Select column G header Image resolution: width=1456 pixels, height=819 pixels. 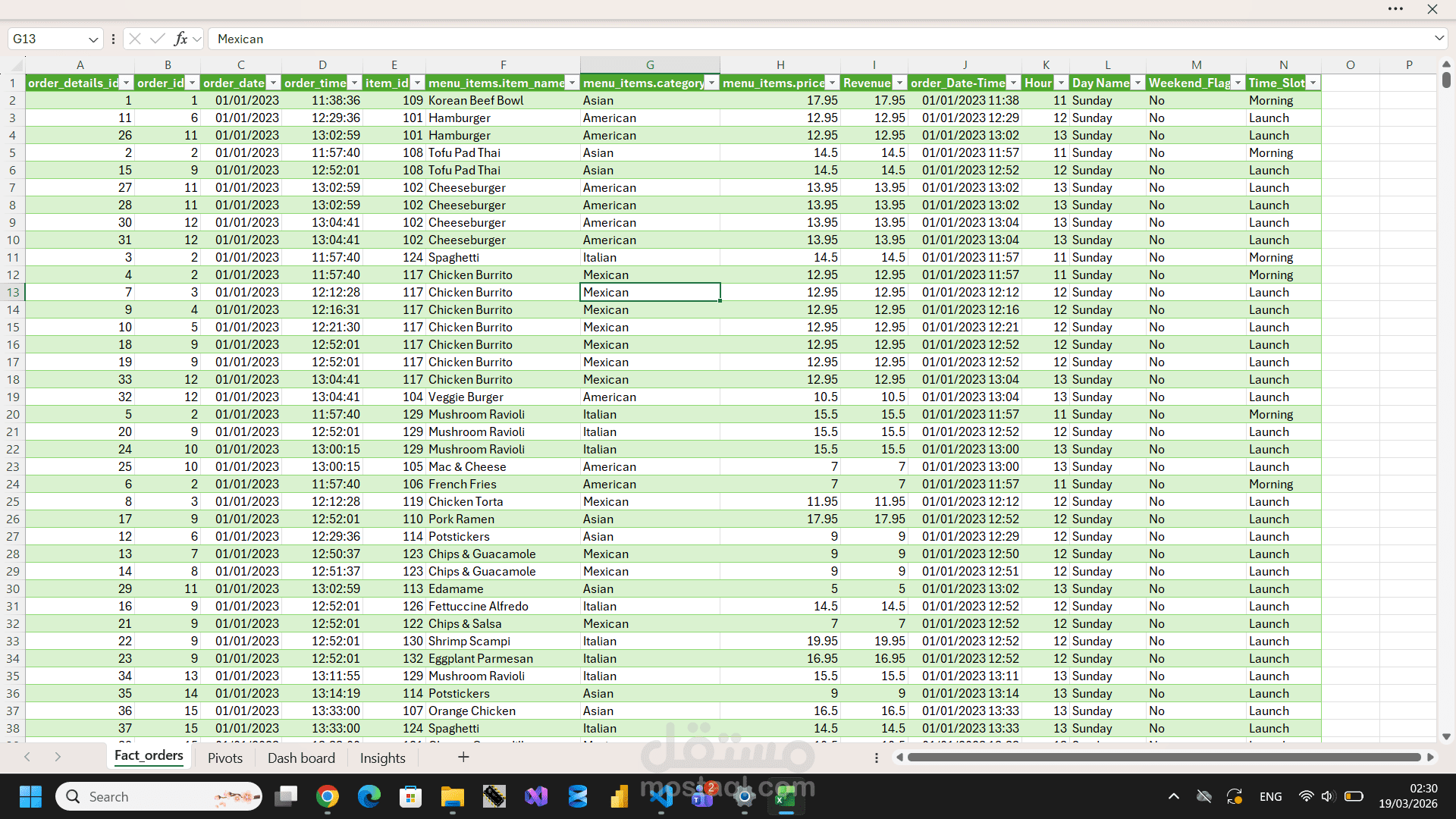[x=650, y=65]
